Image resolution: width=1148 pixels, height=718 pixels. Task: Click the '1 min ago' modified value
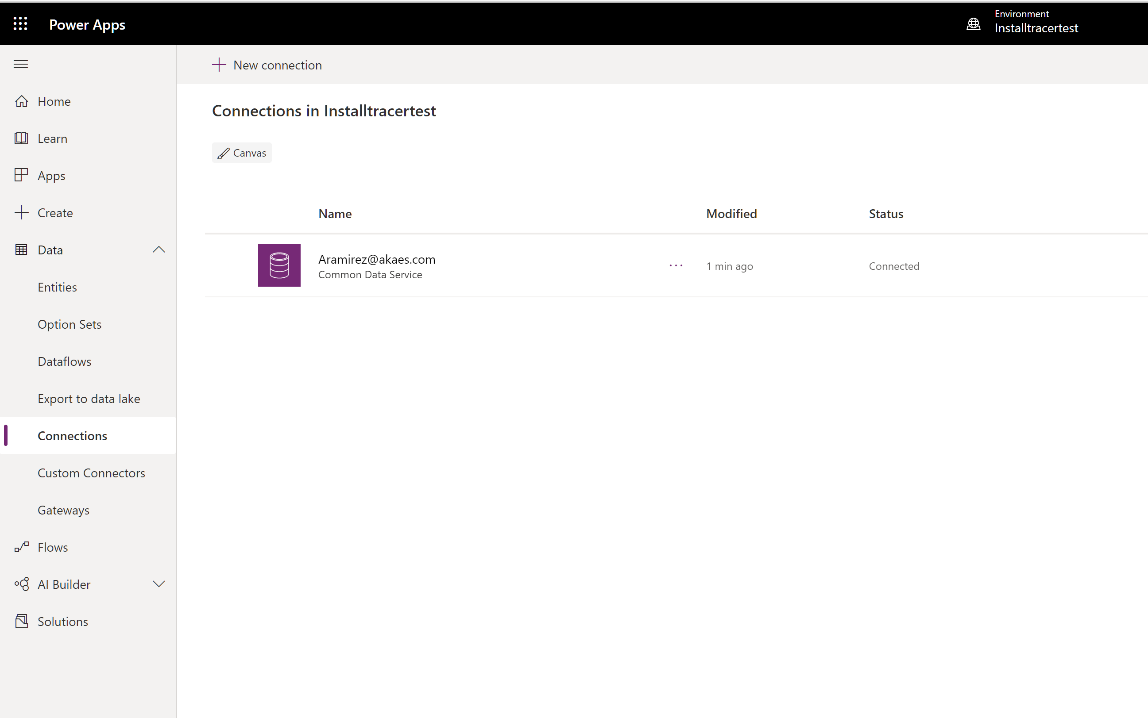tap(729, 266)
